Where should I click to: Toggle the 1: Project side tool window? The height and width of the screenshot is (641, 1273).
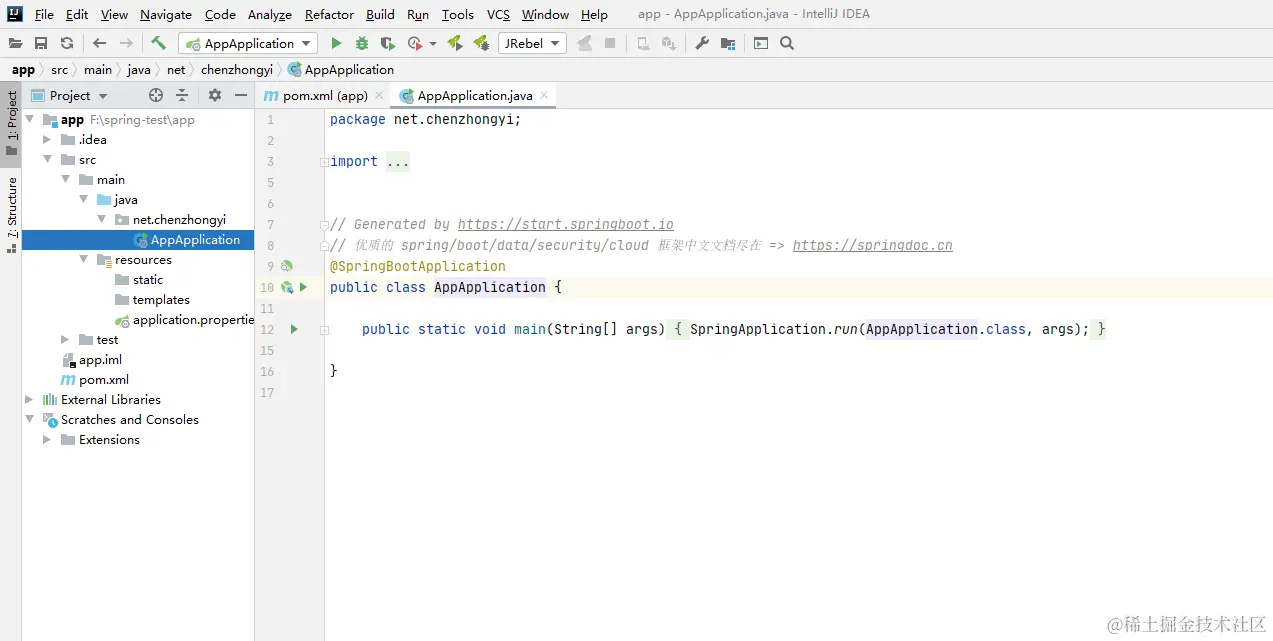(11, 125)
